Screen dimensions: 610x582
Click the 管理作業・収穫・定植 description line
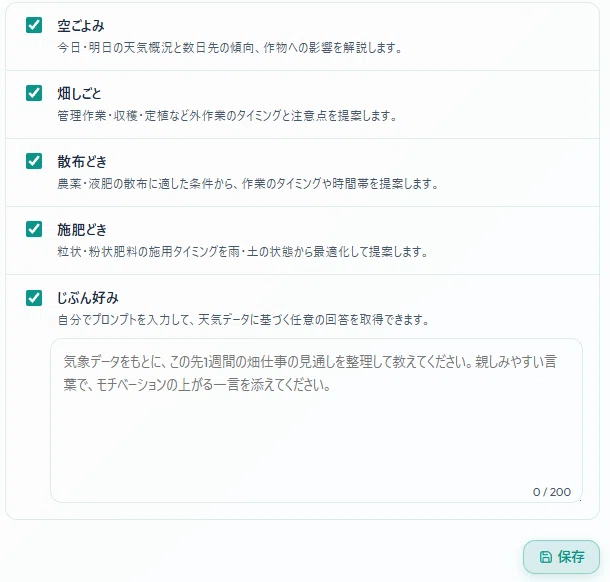click(x=227, y=116)
